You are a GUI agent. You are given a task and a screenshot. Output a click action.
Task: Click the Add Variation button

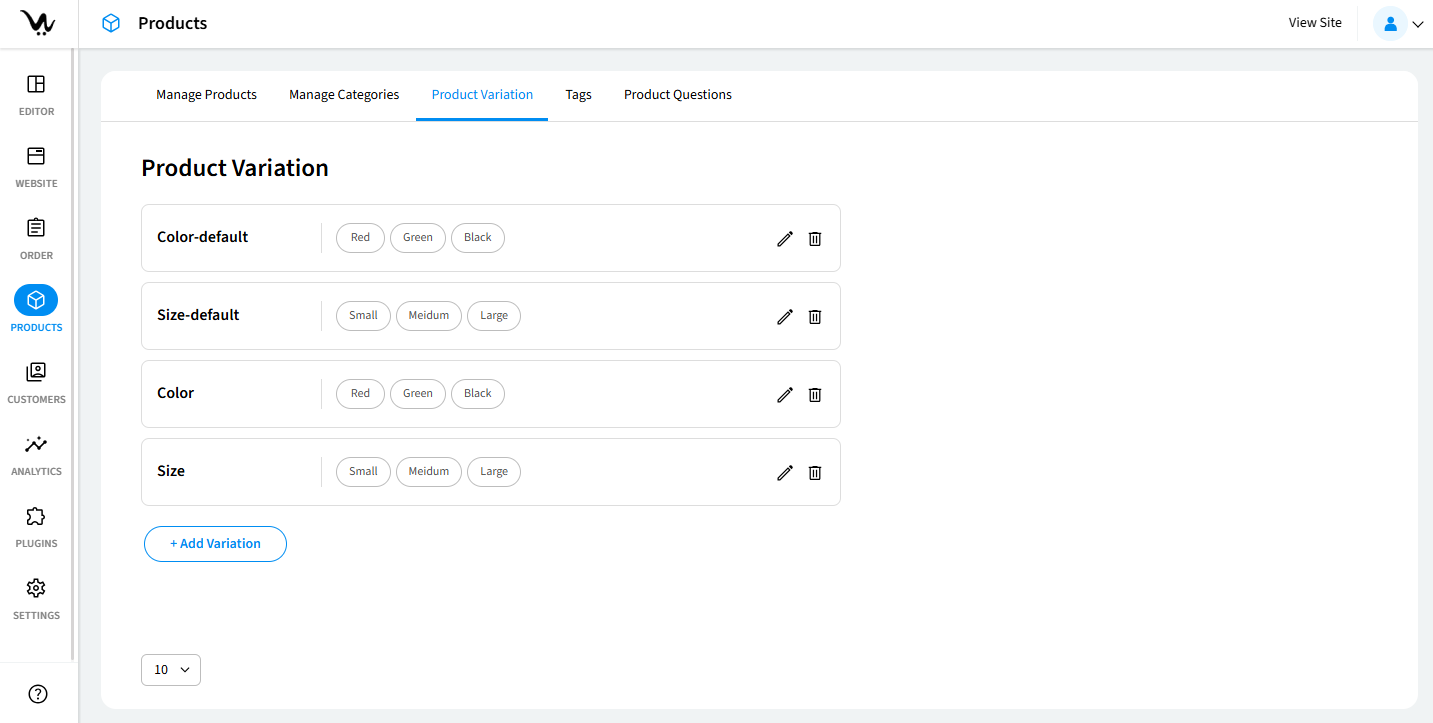point(215,544)
